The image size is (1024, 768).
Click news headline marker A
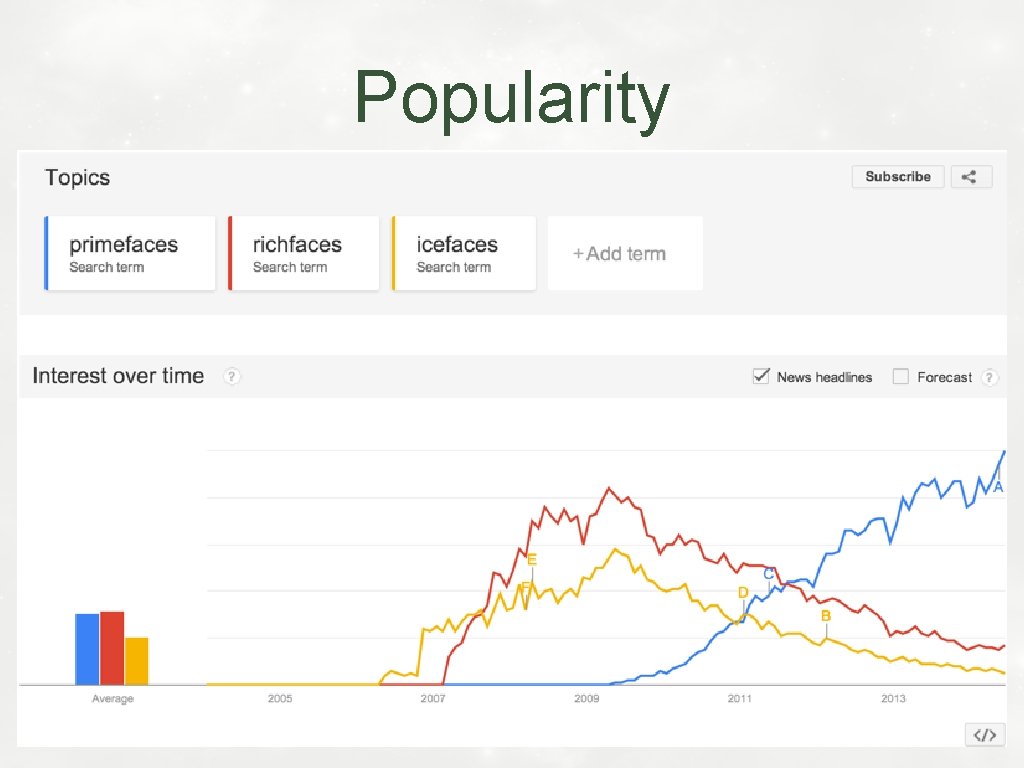(x=998, y=487)
